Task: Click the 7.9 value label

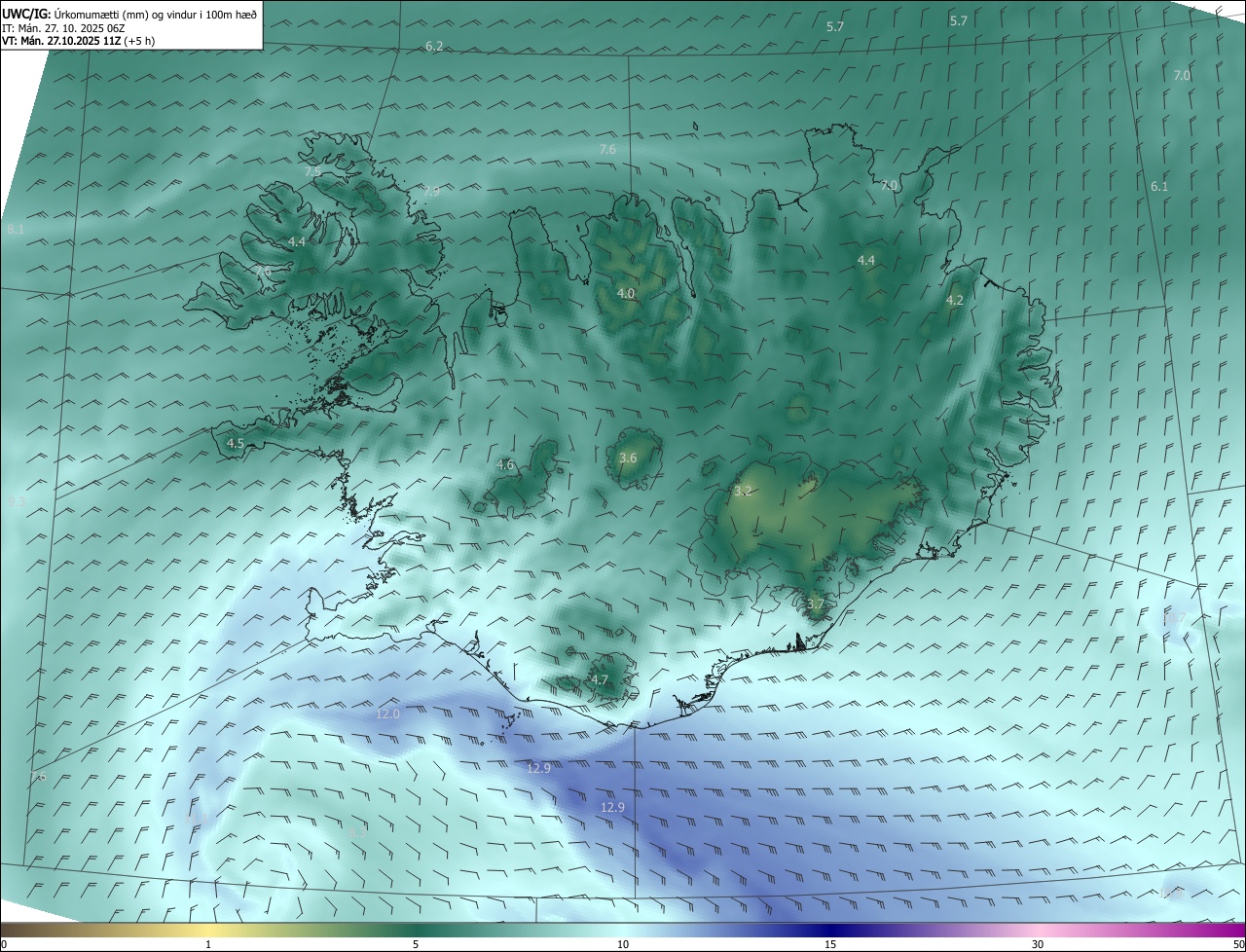Action: [x=431, y=191]
